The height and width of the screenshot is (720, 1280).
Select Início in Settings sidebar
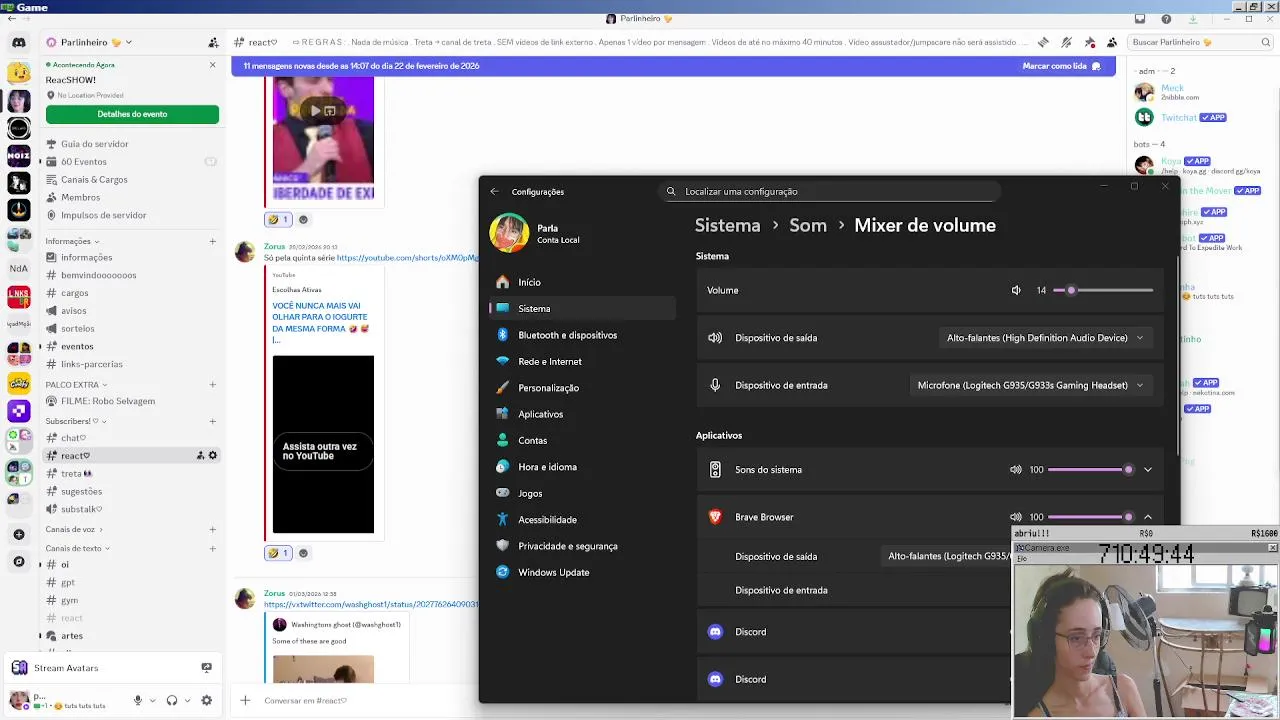582,282
